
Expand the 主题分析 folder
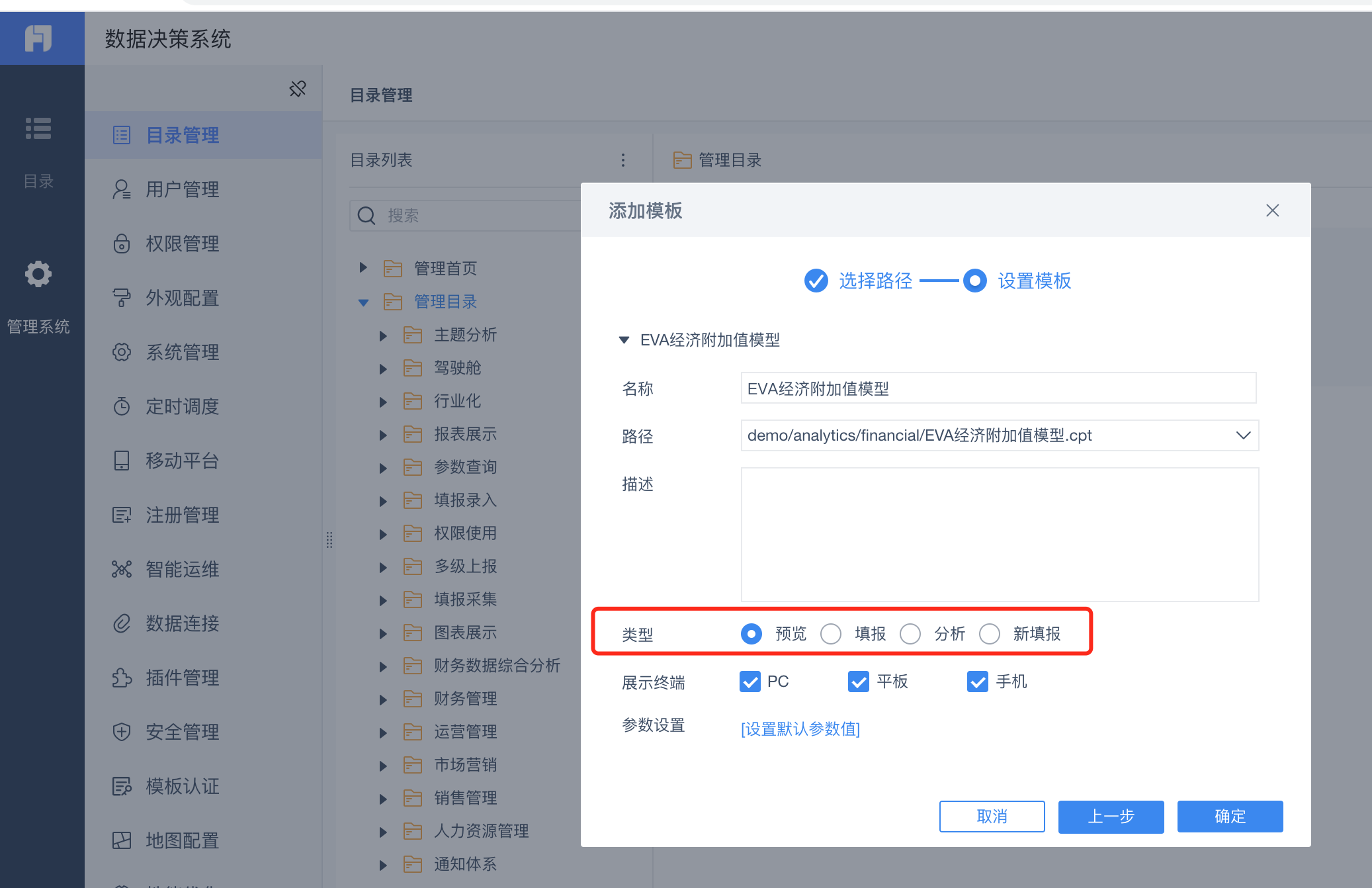tap(383, 335)
